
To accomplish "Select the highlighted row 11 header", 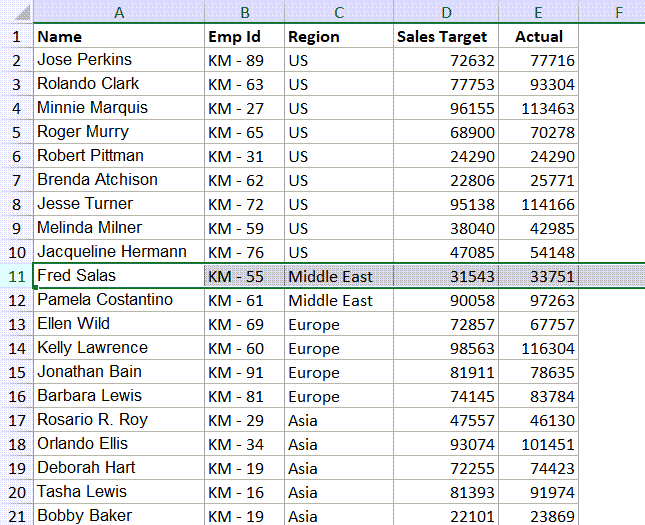I will pyautogui.click(x=16, y=276).
